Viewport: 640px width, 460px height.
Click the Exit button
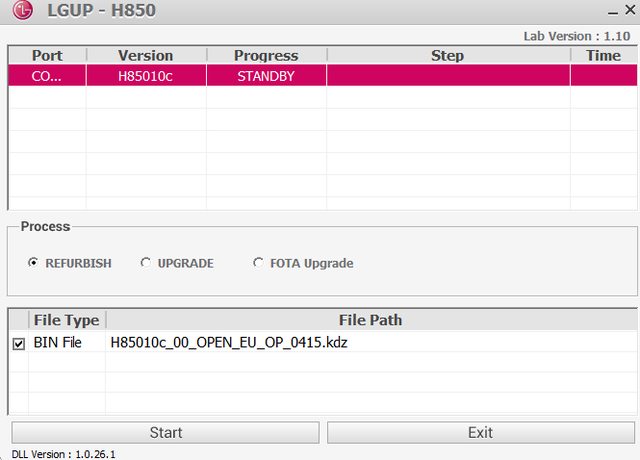[480, 432]
